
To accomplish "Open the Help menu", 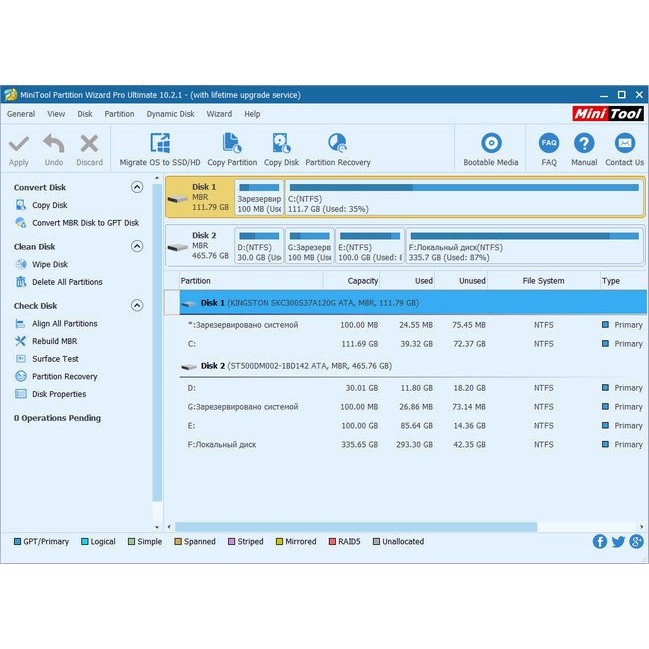I will tap(252, 114).
